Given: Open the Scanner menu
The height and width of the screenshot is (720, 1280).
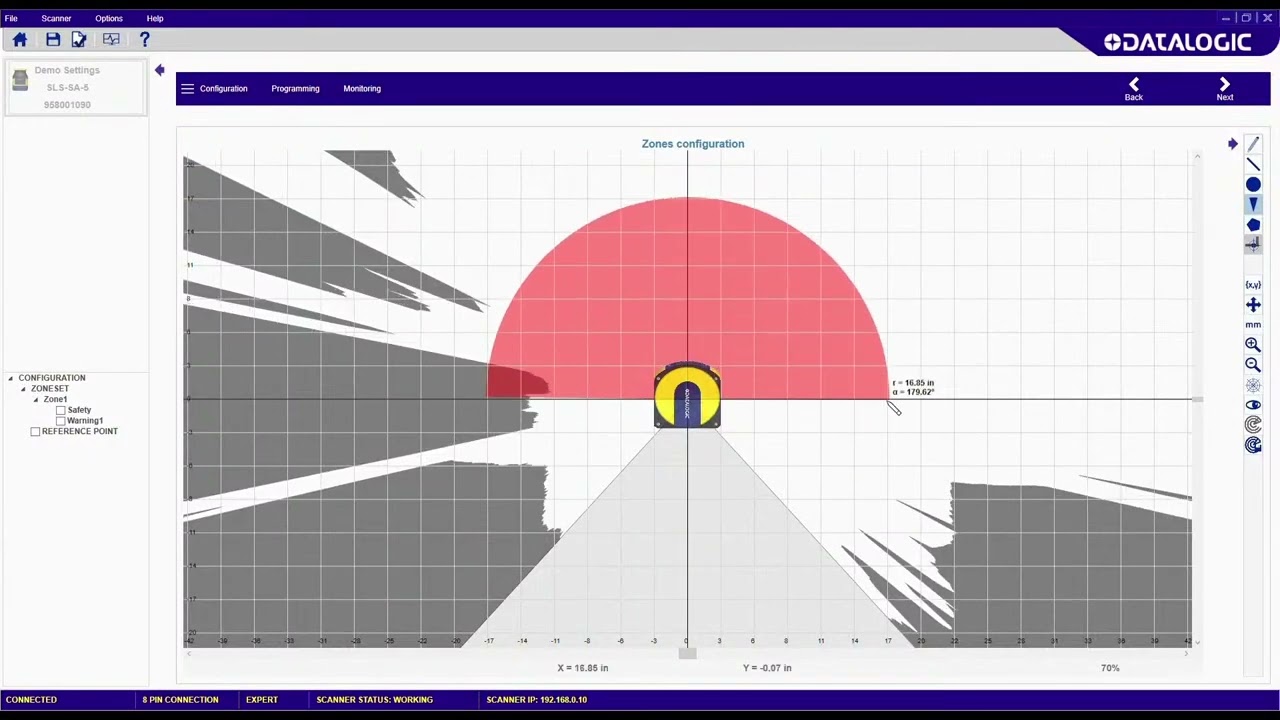Looking at the screenshot, I should tap(56, 18).
